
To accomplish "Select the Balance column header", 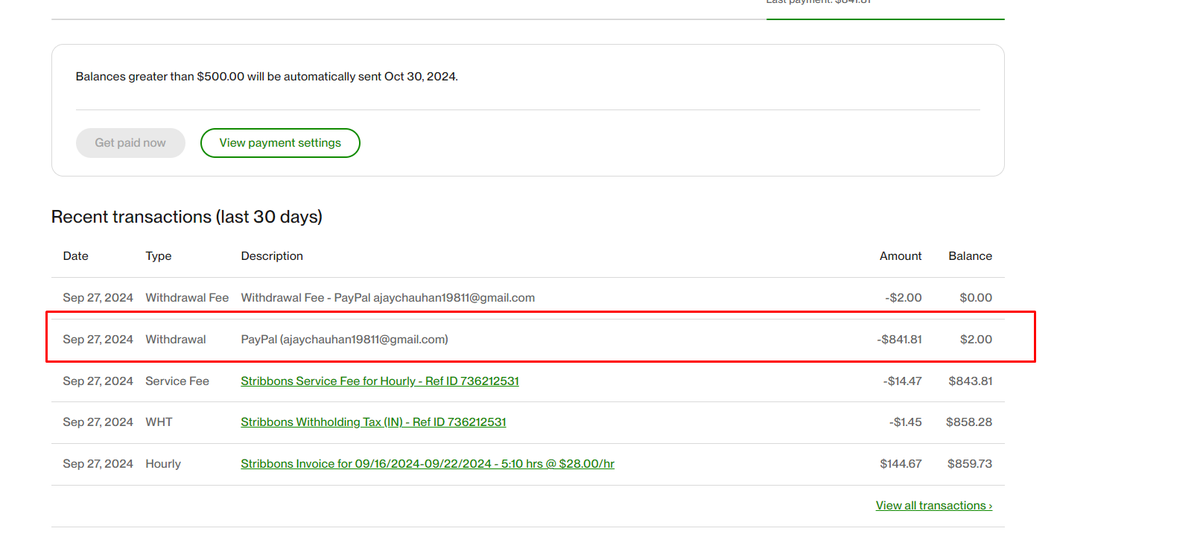I will [970, 256].
